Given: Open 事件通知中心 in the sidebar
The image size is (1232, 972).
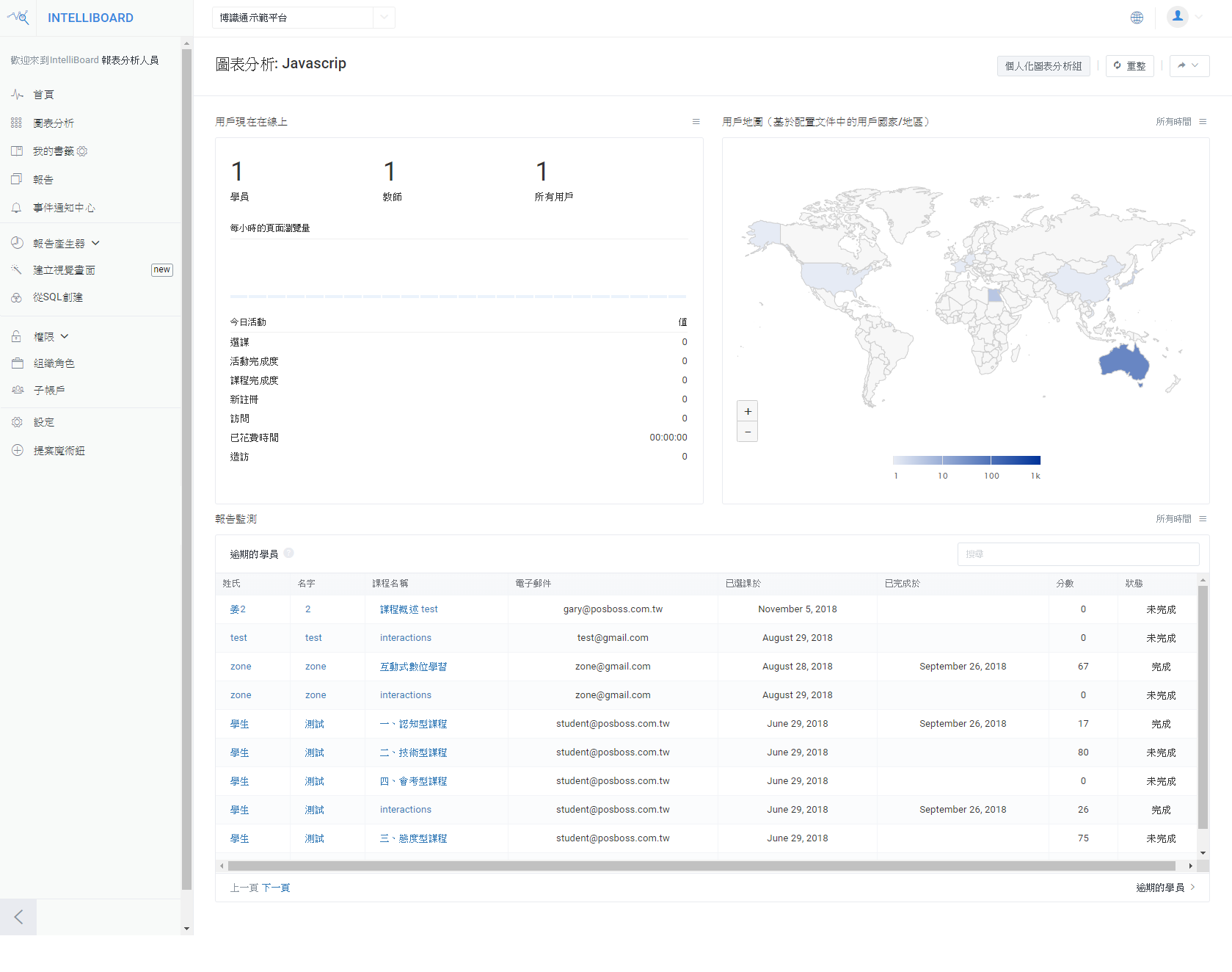Looking at the screenshot, I should tap(64, 208).
